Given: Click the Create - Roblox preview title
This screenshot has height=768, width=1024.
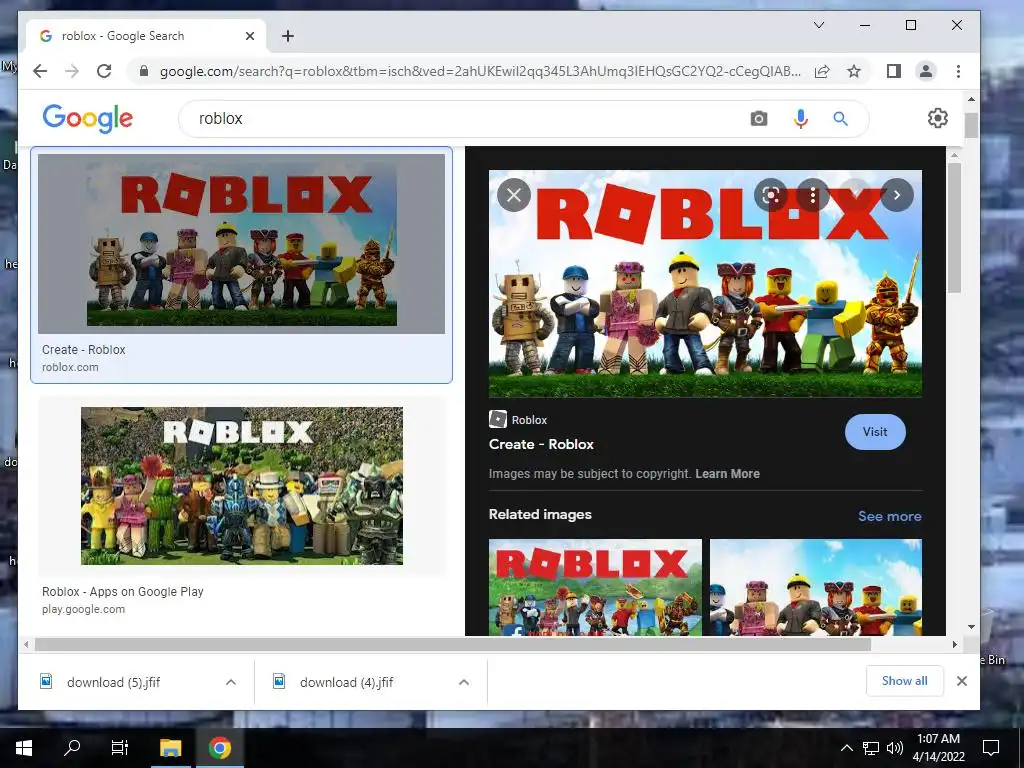Looking at the screenshot, I should [x=541, y=444].
